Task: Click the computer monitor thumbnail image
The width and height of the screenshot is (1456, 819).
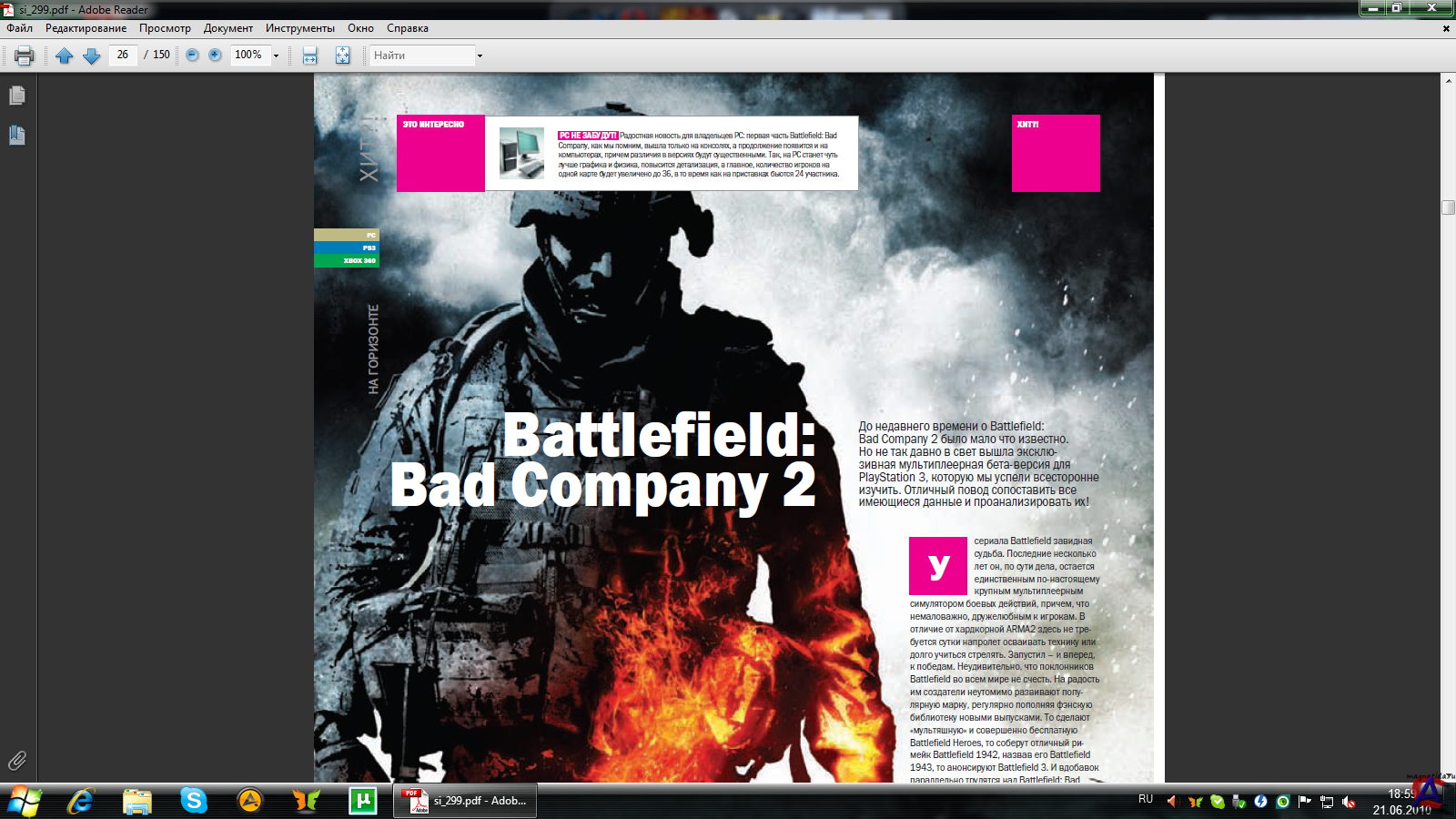Action: tap(522, 153)
